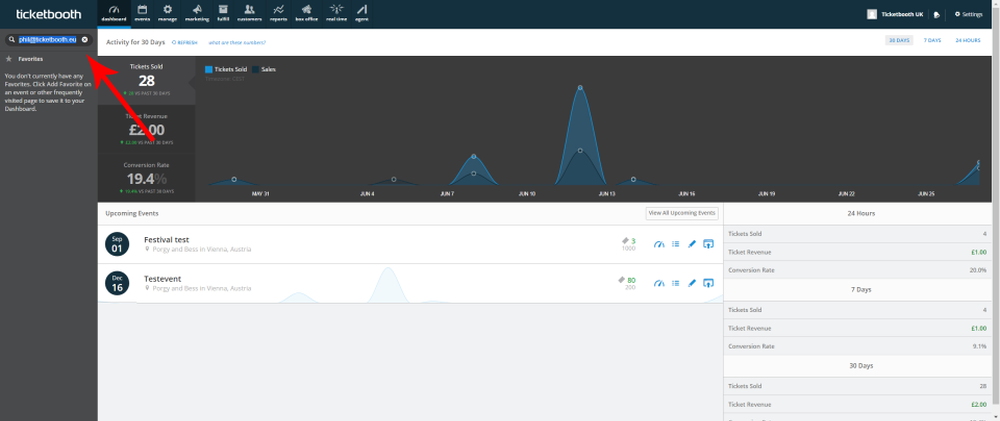This screenshot has height=421, width=1000.
Task: Open the list icon for Testevent
Action: [675, 283]
